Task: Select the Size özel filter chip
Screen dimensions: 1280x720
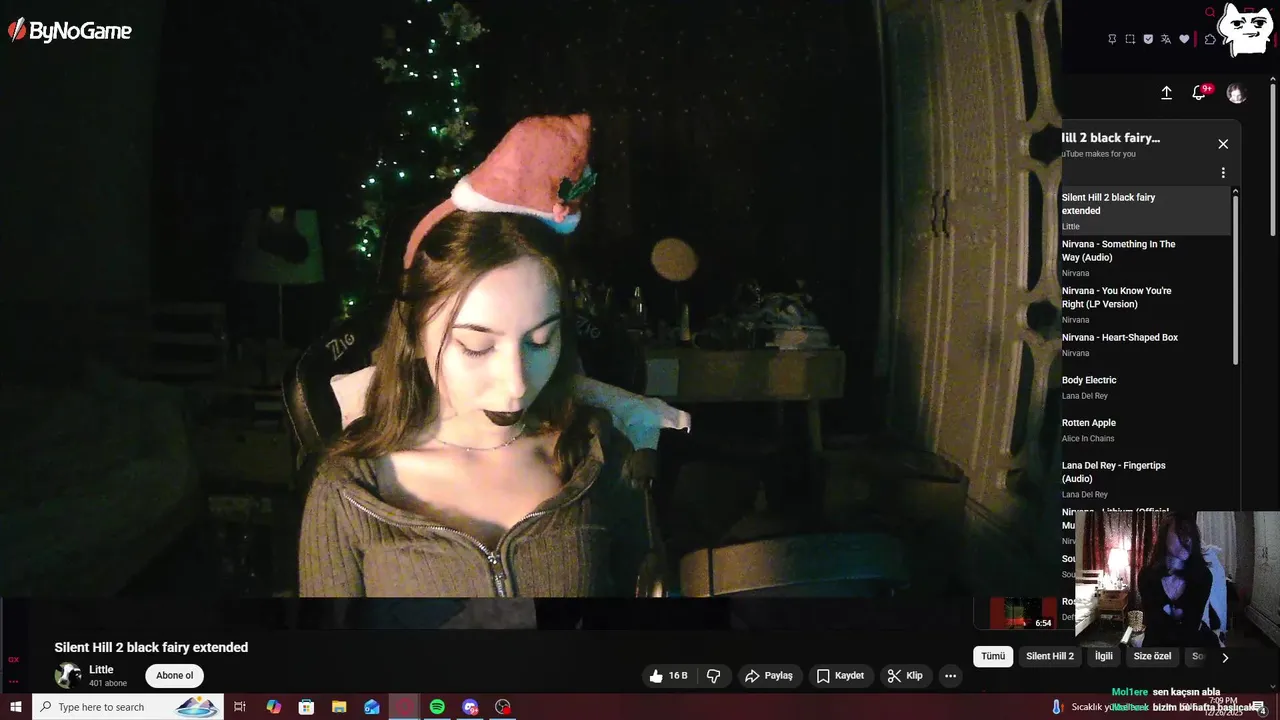Action: pyautogui.click(x=1152, y=657)
